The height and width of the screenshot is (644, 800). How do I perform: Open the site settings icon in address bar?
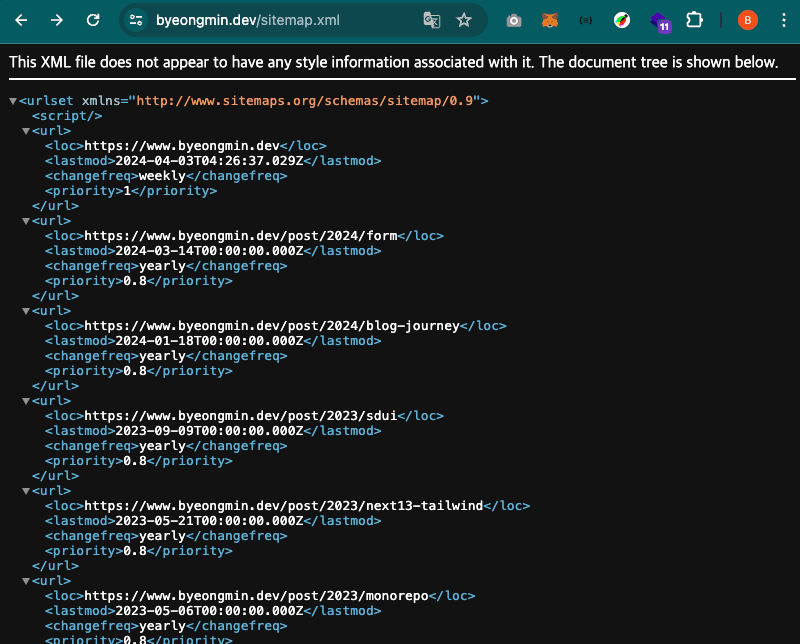[x=133, y=20]
